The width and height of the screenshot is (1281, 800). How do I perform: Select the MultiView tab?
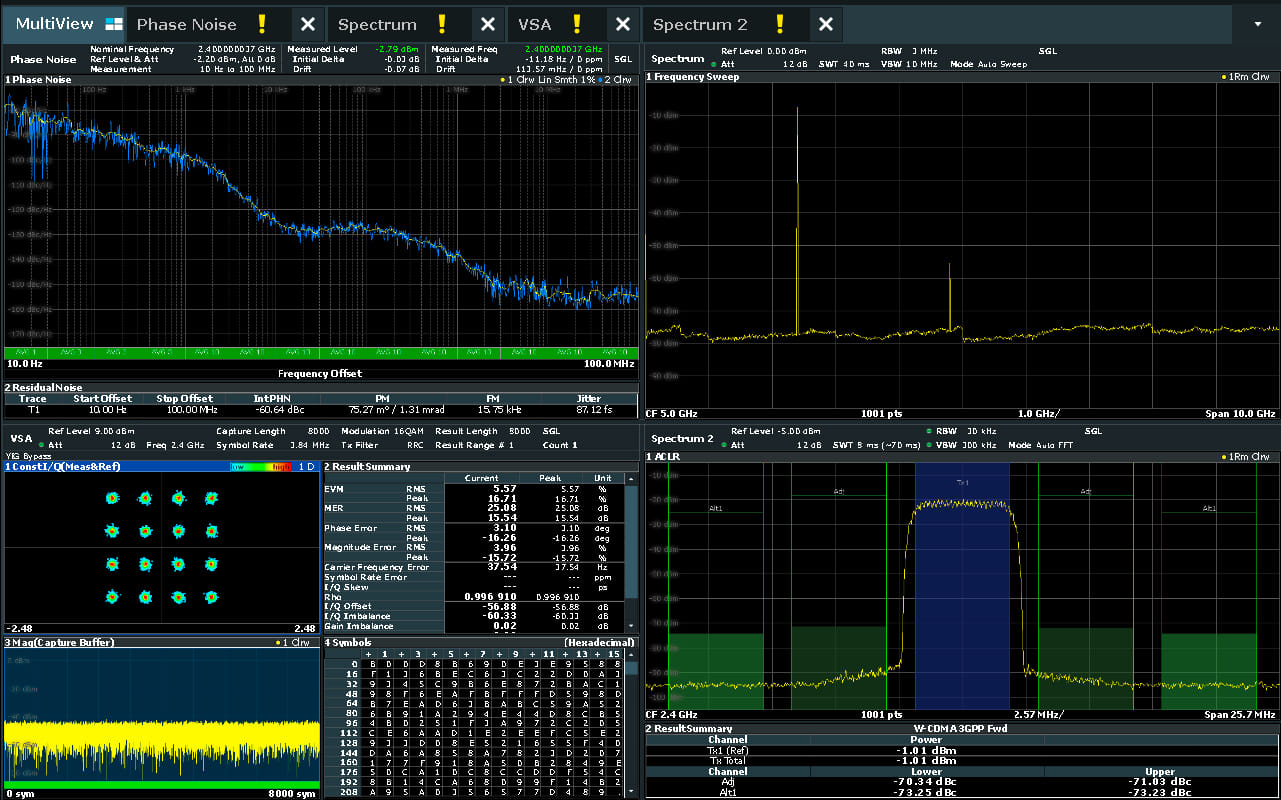[54, 24]
